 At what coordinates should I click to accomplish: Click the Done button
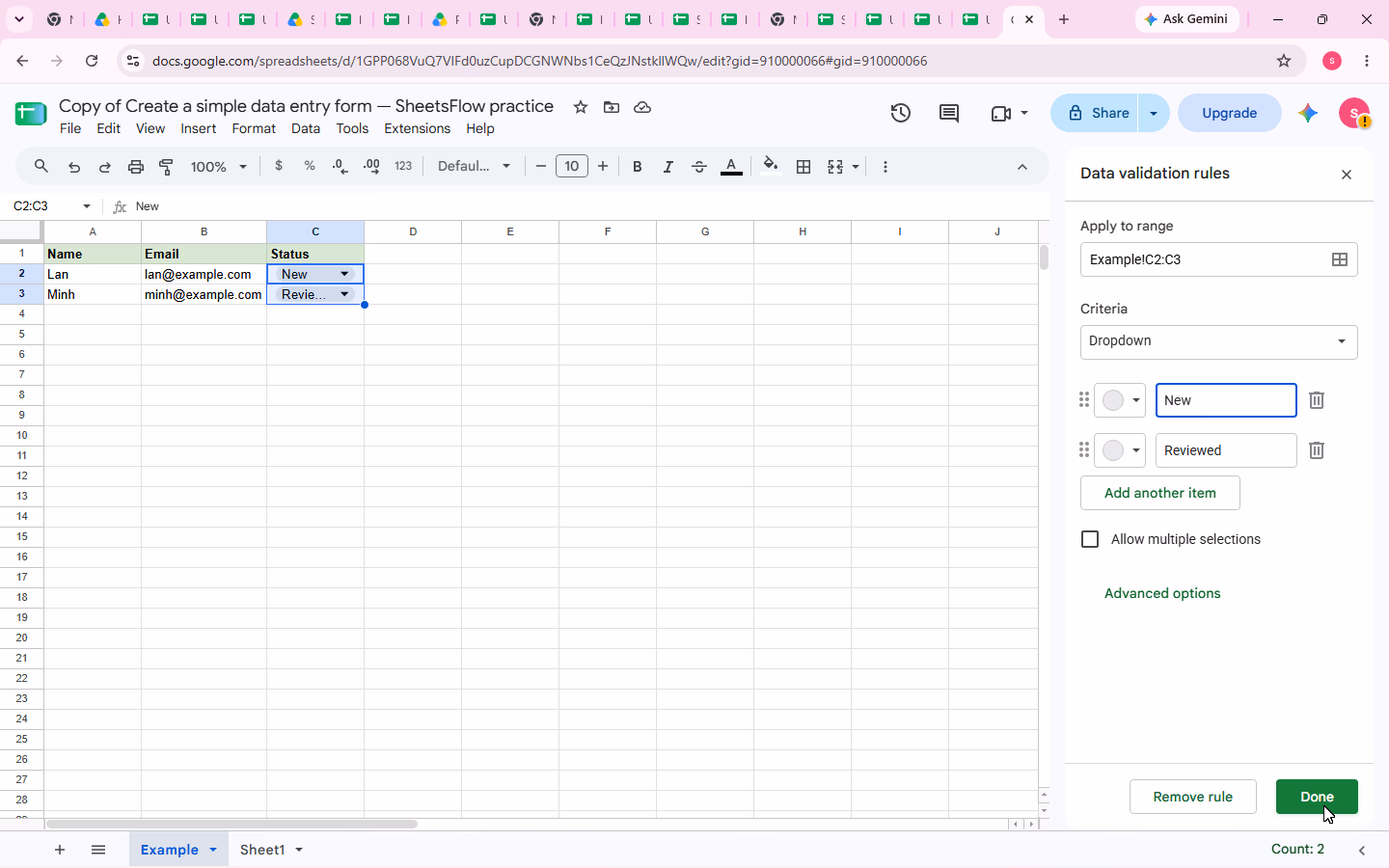[1317, 797]
